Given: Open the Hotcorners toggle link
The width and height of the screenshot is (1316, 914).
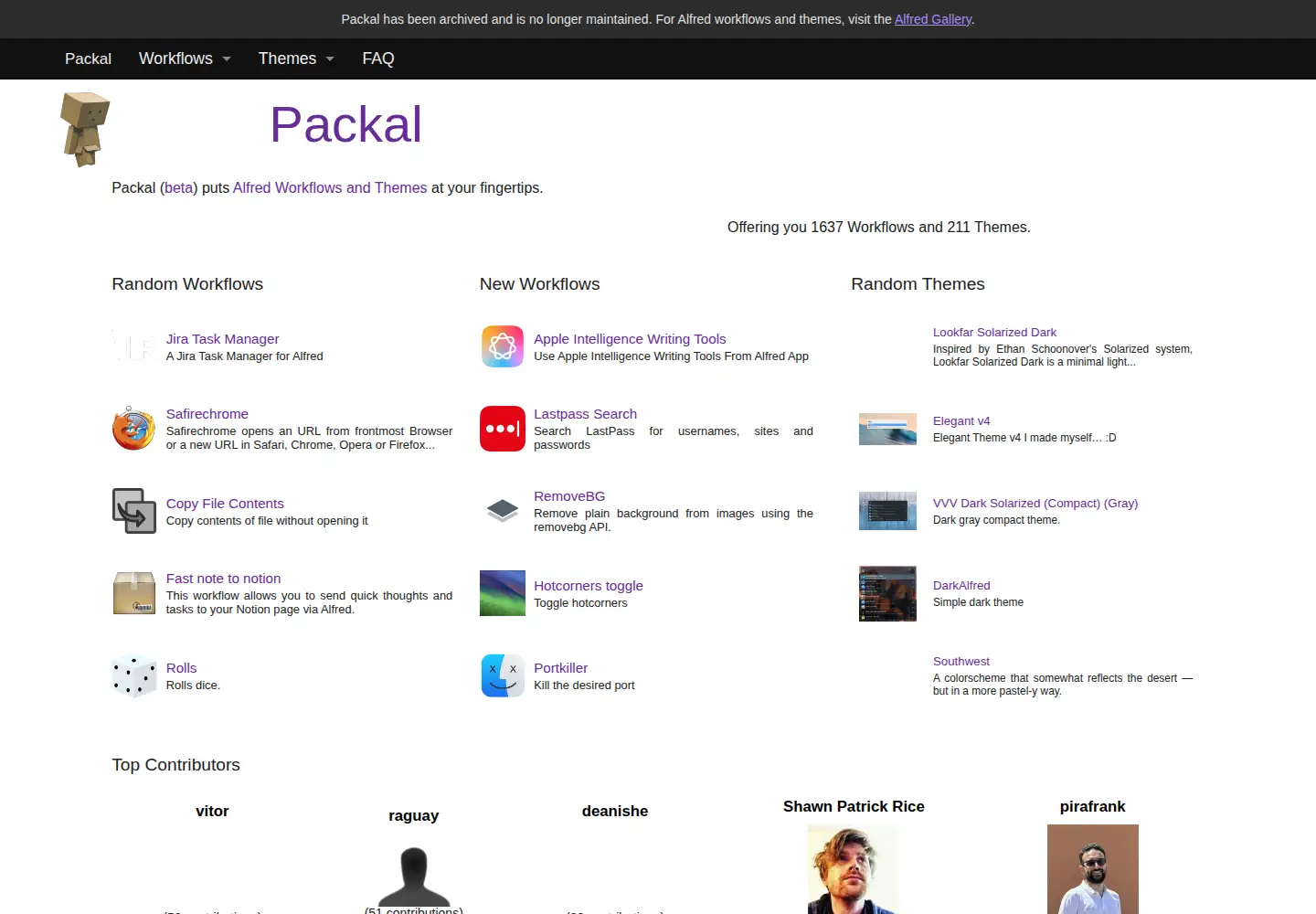Looking at the screenshot, I should tap(589, 586).
